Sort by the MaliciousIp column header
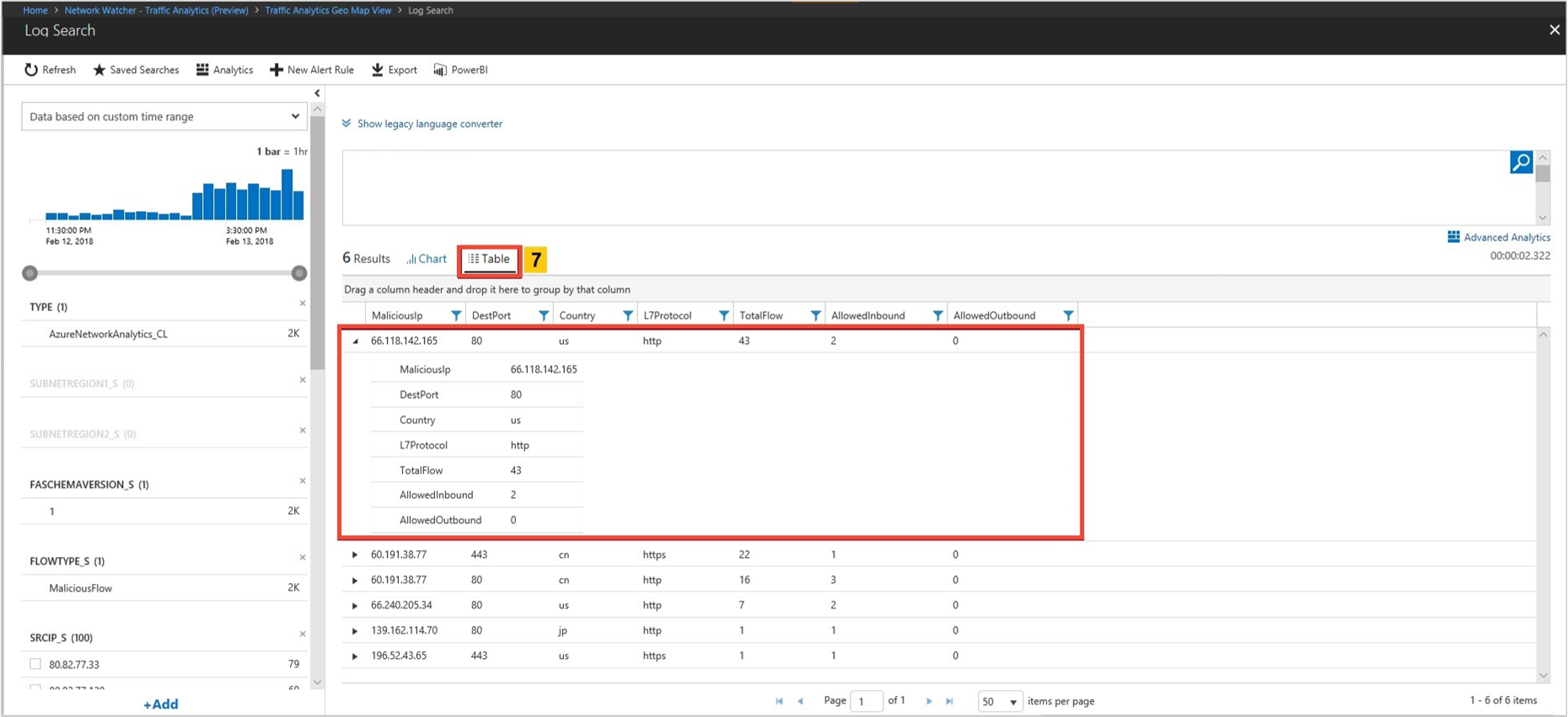Image resolution: width=1568 pixels, height=717 pixels. click(x=397, y=316)
